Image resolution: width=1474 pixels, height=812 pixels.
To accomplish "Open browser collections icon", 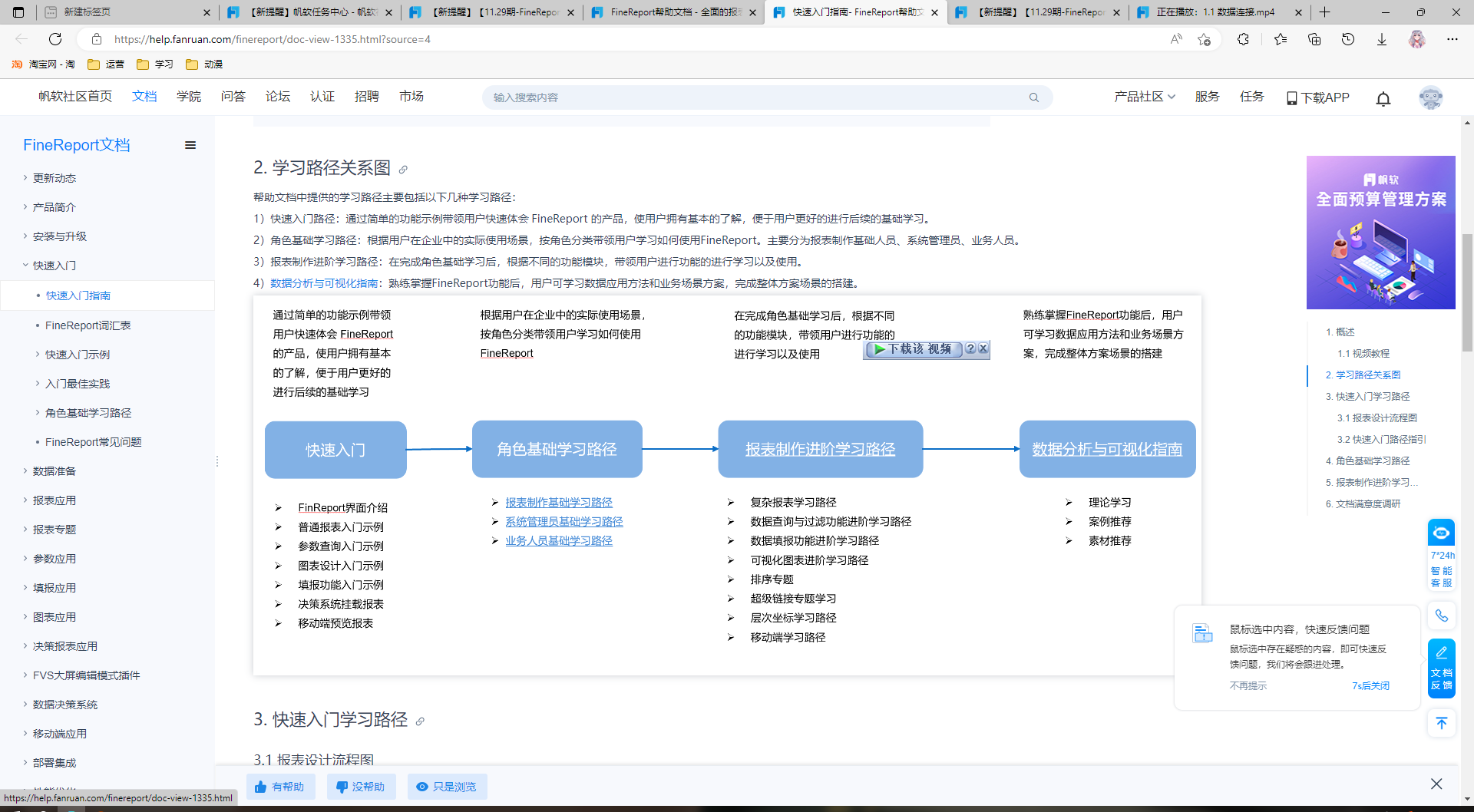I will (x=1314, y=39).
